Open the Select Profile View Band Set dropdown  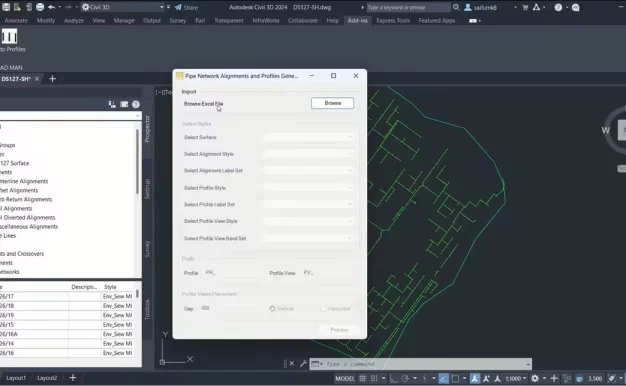(308, 238)
